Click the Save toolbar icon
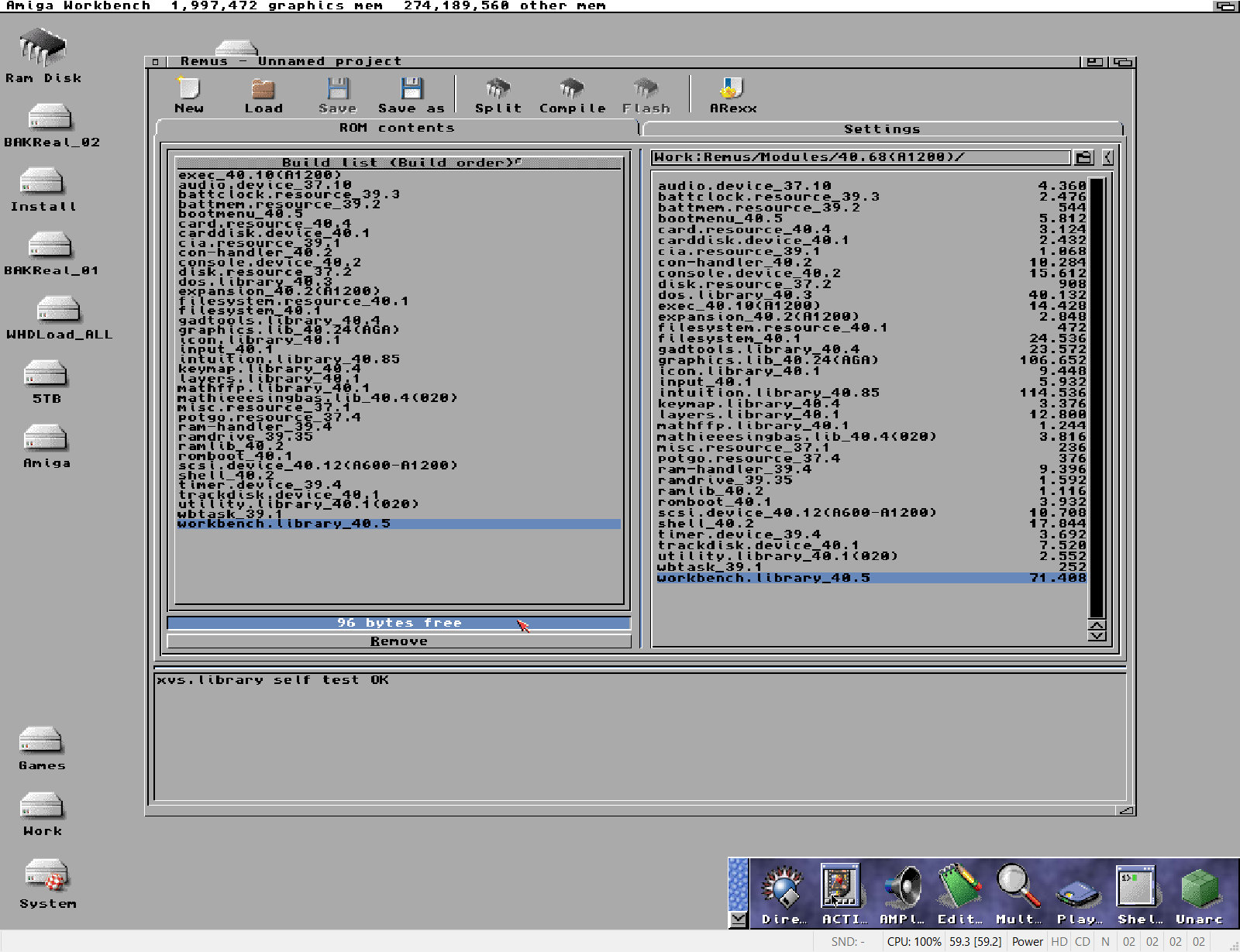 pos(338,95)
